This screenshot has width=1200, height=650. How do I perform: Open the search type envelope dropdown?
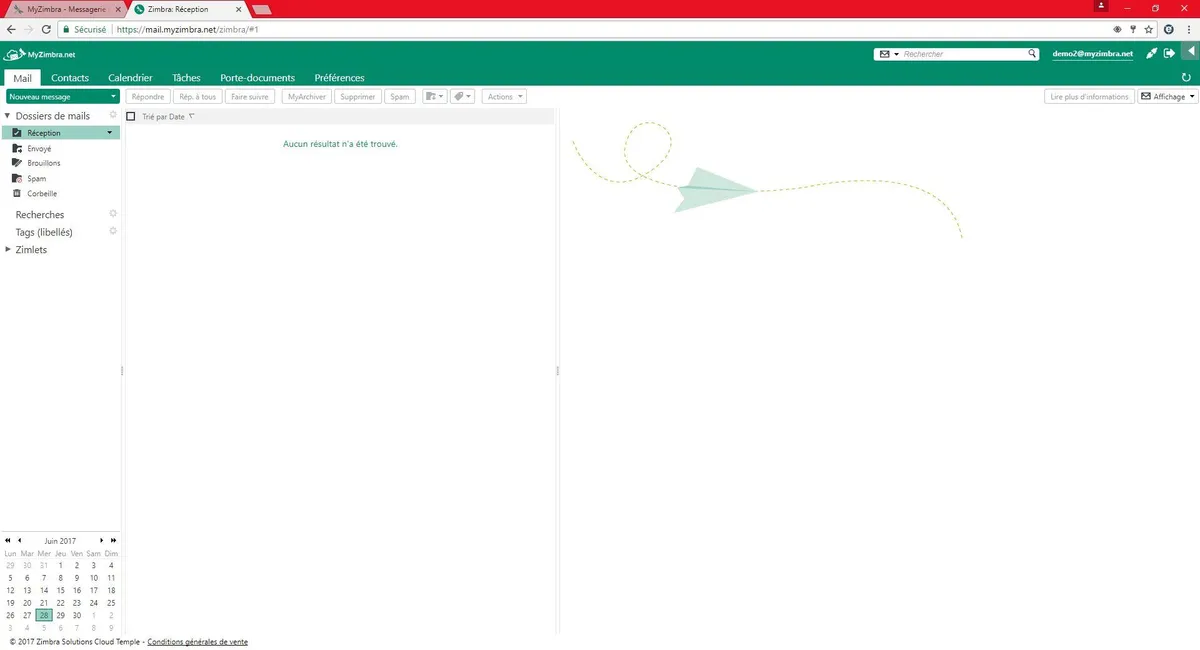(889, 54)
